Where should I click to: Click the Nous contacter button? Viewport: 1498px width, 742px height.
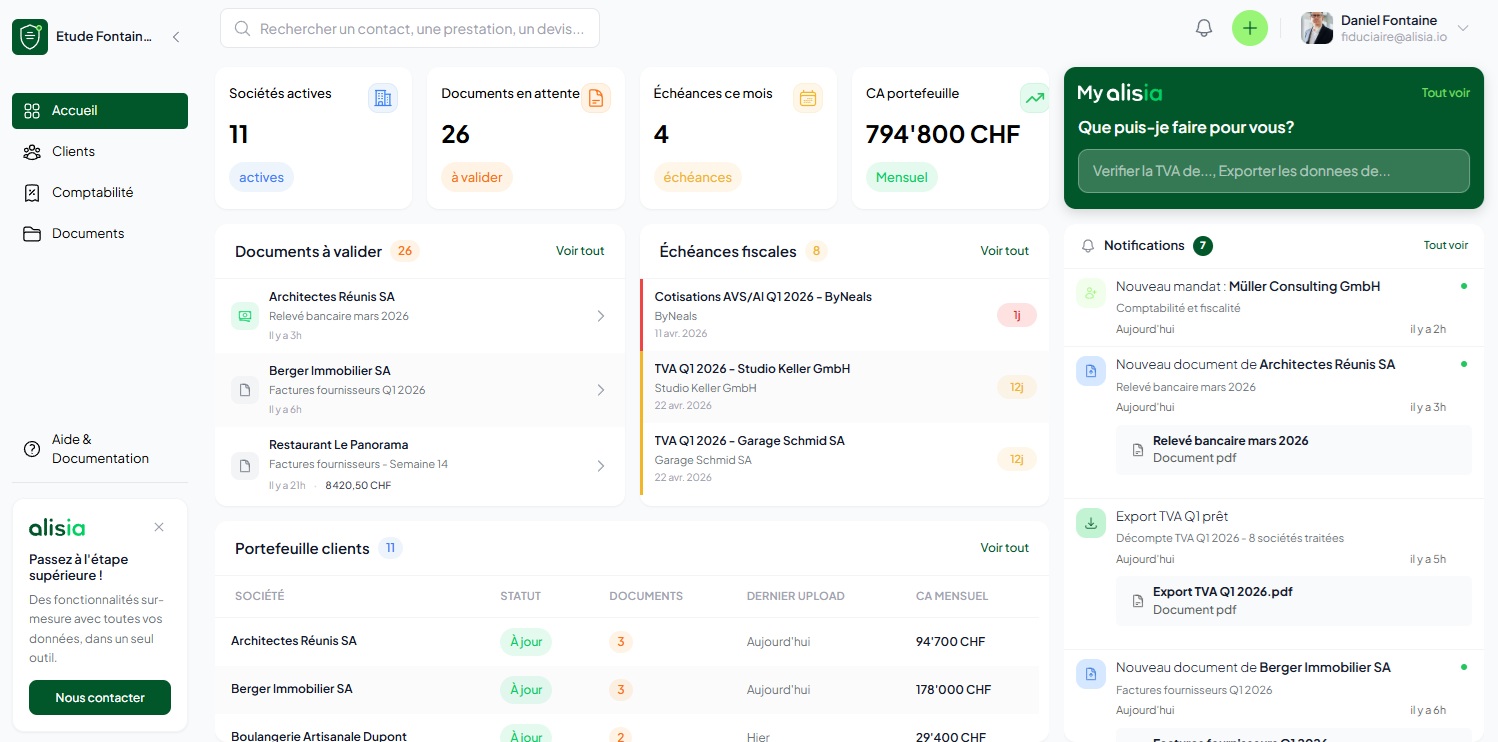(100, 698)
